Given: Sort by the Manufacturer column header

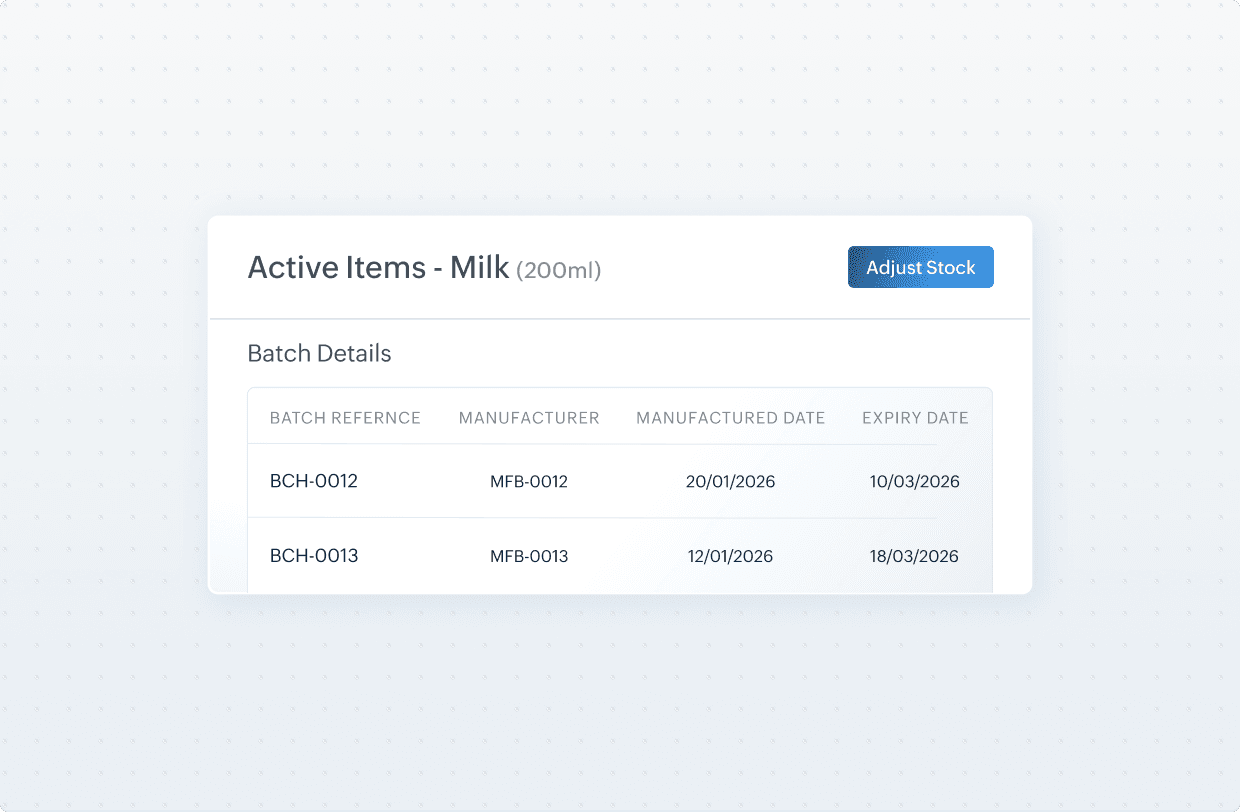Looking at the screenshot, I should [x=529, y=418].
